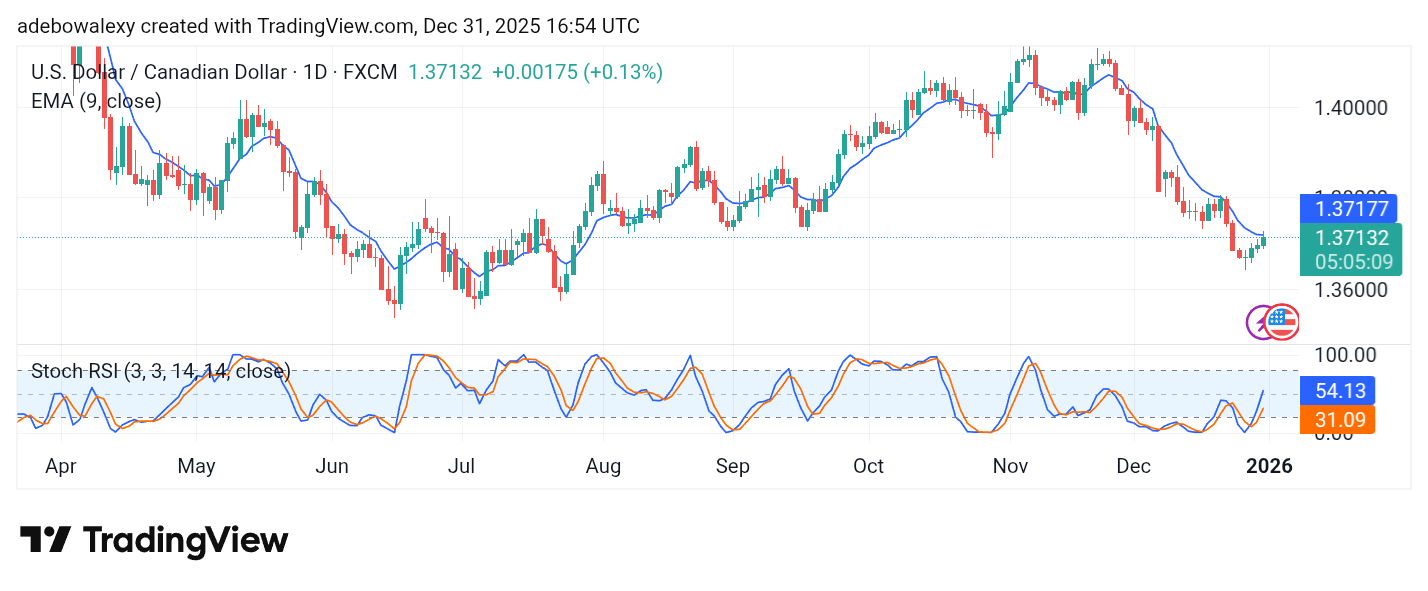Click the 100.00 Stoch RSI scale label
Image resolution: width=1428 pixels, height=591 pixels.
[1345, 355]
